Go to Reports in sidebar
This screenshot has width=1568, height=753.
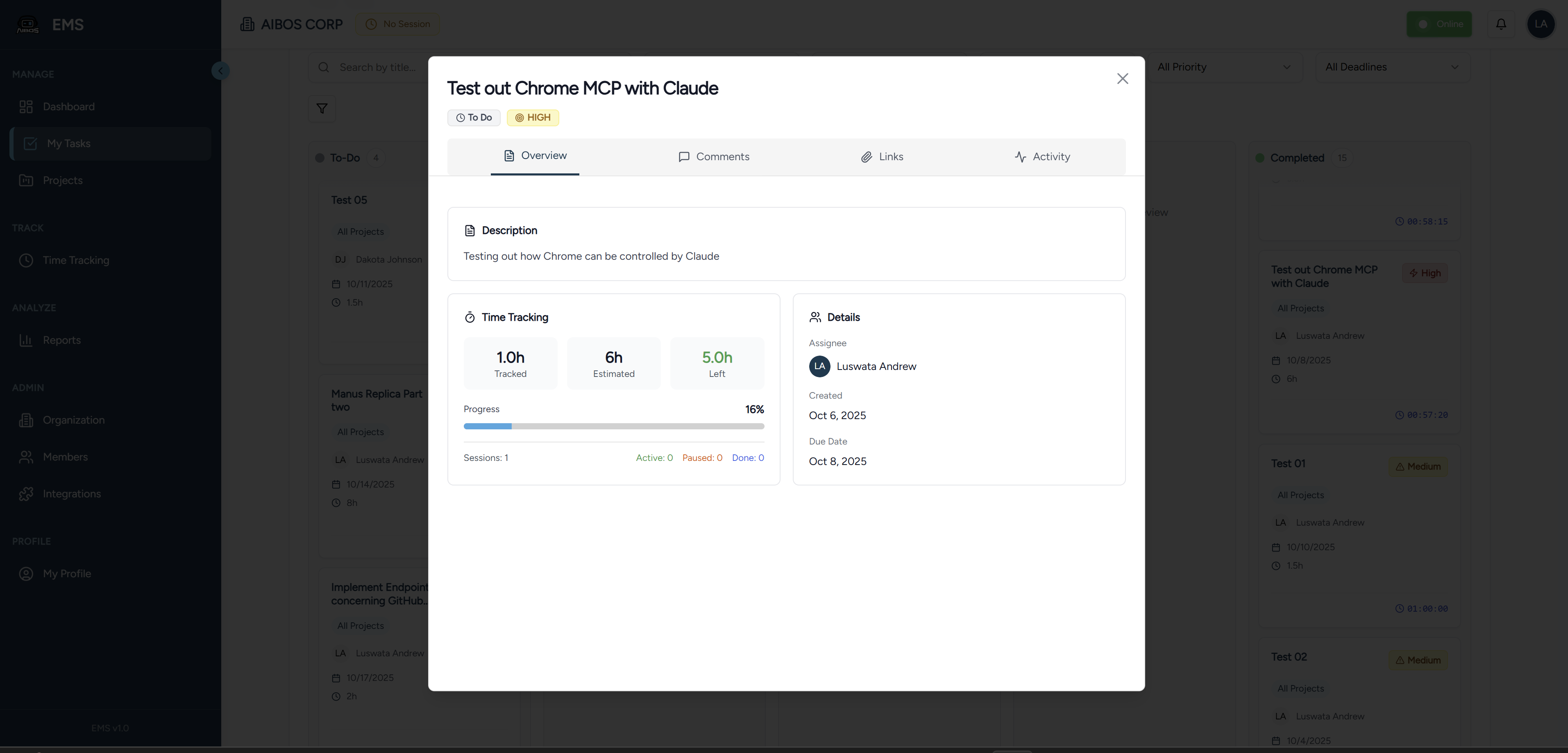[61, 340]
